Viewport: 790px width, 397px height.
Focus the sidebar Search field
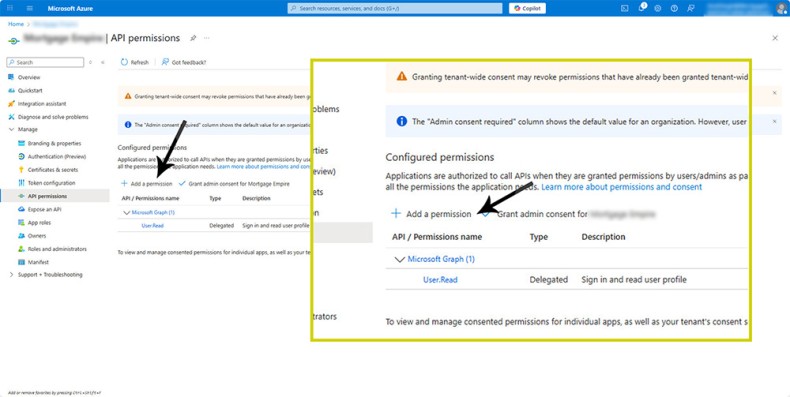point(45,62)
